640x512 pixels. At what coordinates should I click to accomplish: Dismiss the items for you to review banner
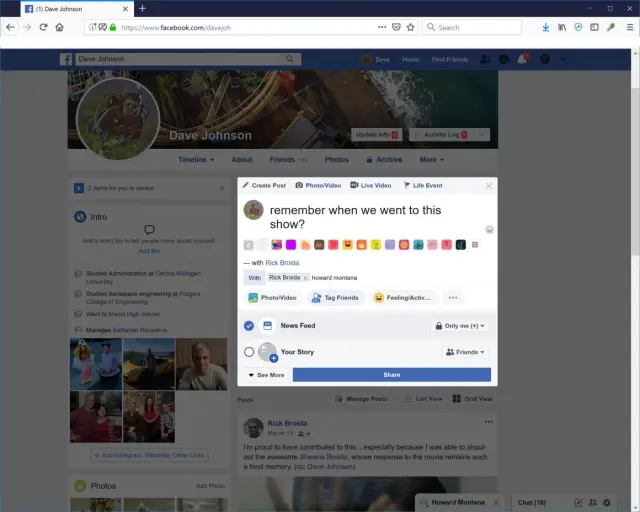[x=222, y=188]
